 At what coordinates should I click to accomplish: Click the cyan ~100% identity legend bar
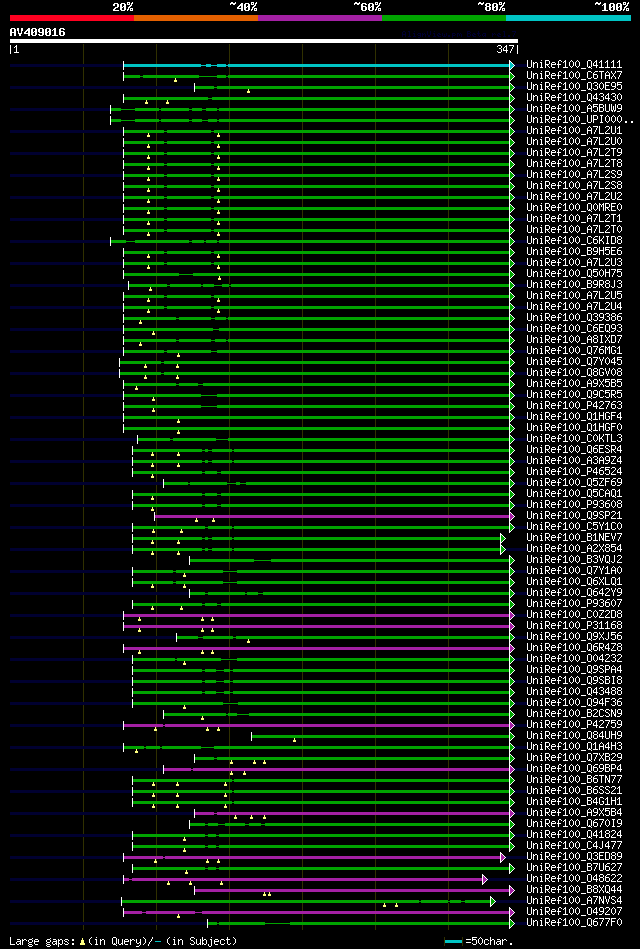568,18
